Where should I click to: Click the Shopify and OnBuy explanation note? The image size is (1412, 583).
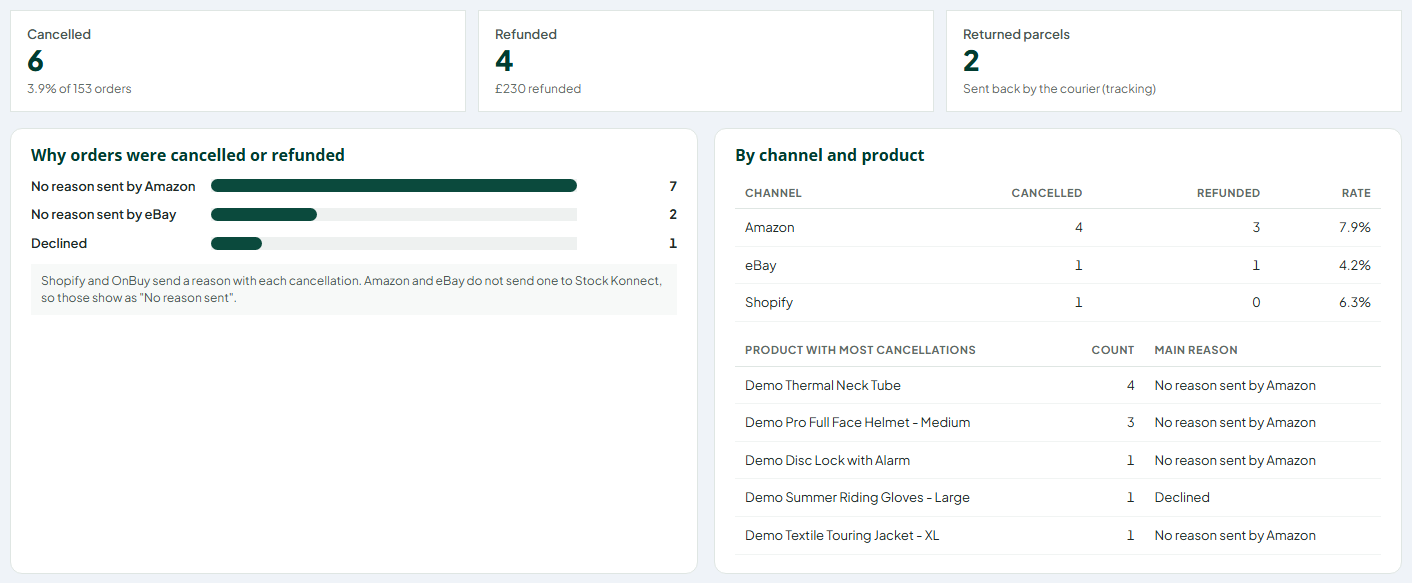[x=354, y=290]
